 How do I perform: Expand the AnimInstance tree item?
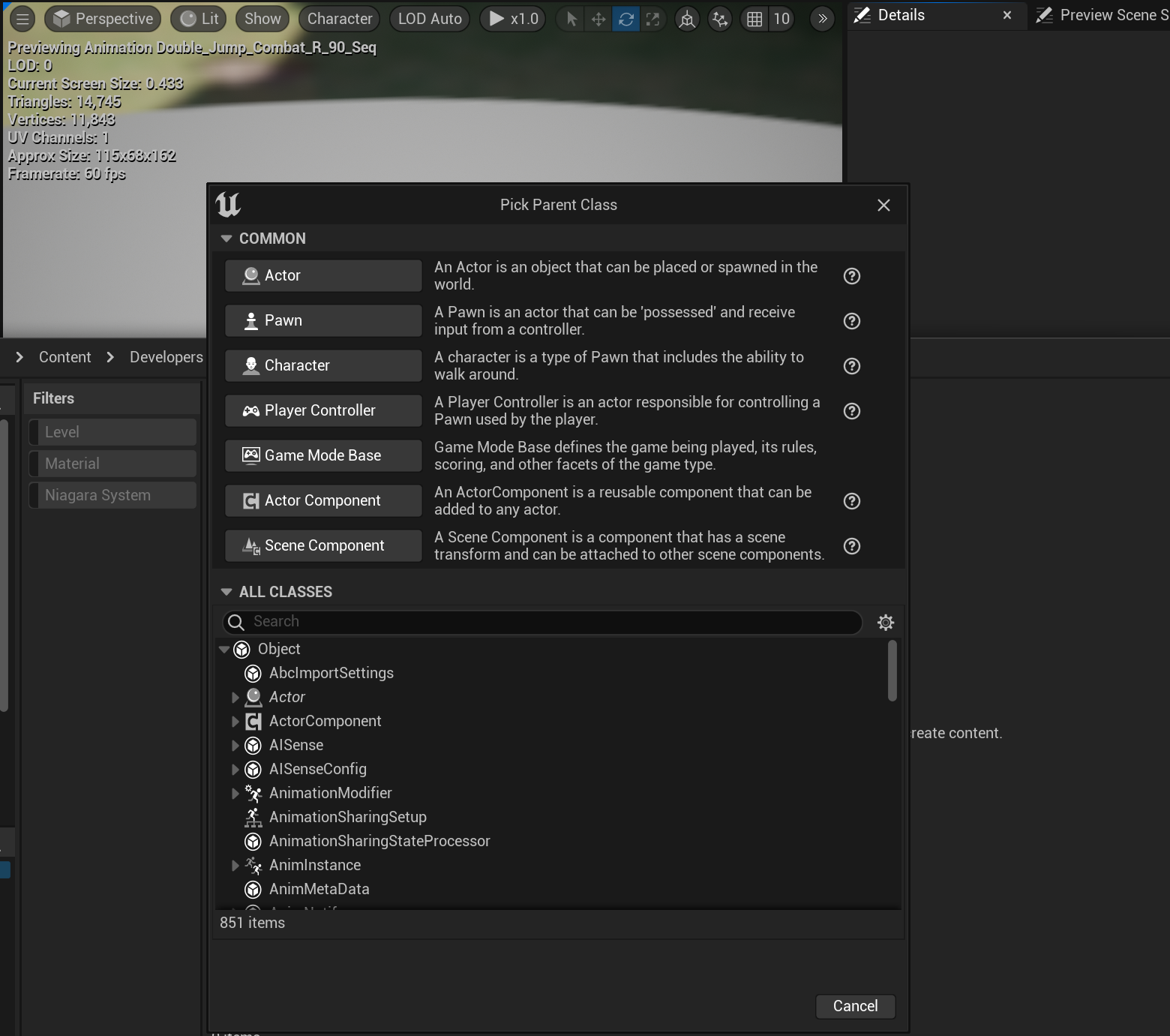tap(236, 865)
